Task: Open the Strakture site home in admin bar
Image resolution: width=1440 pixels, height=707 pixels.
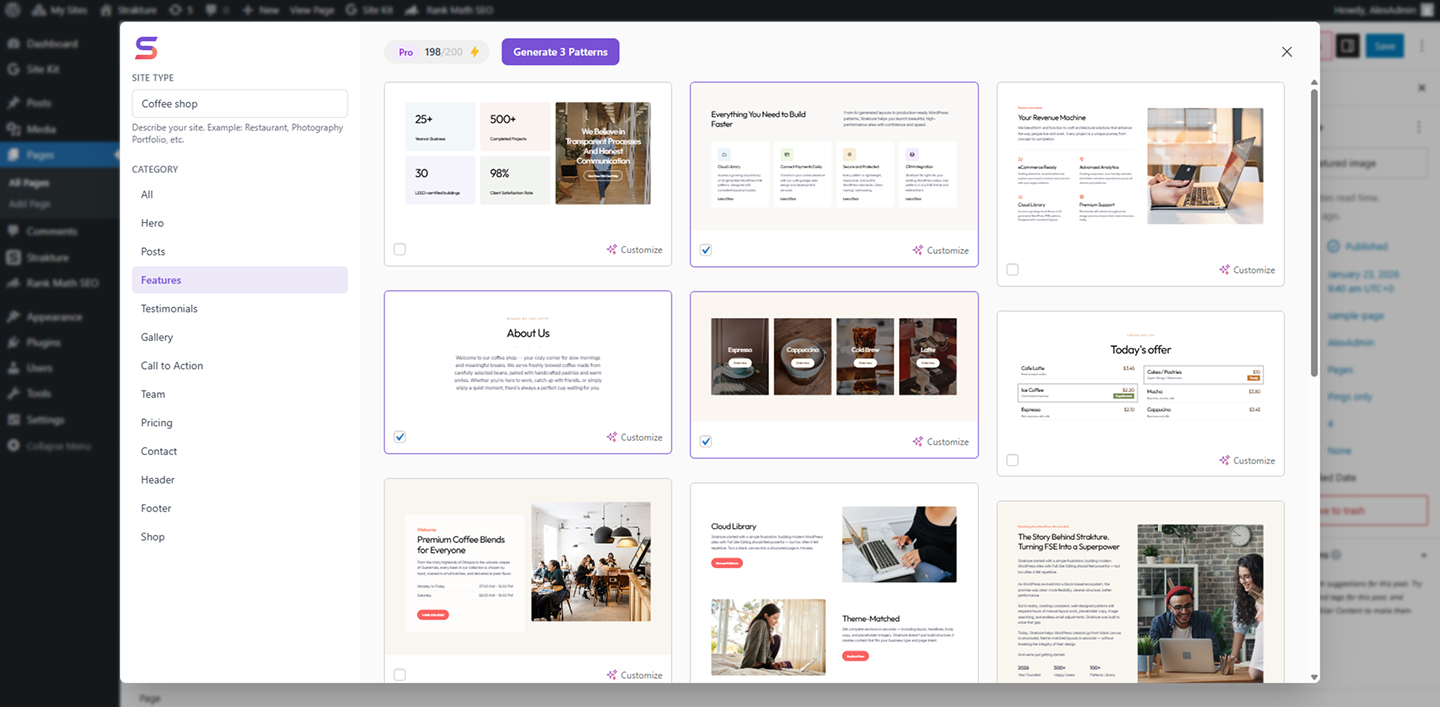Action: click(x=128, y=9)
